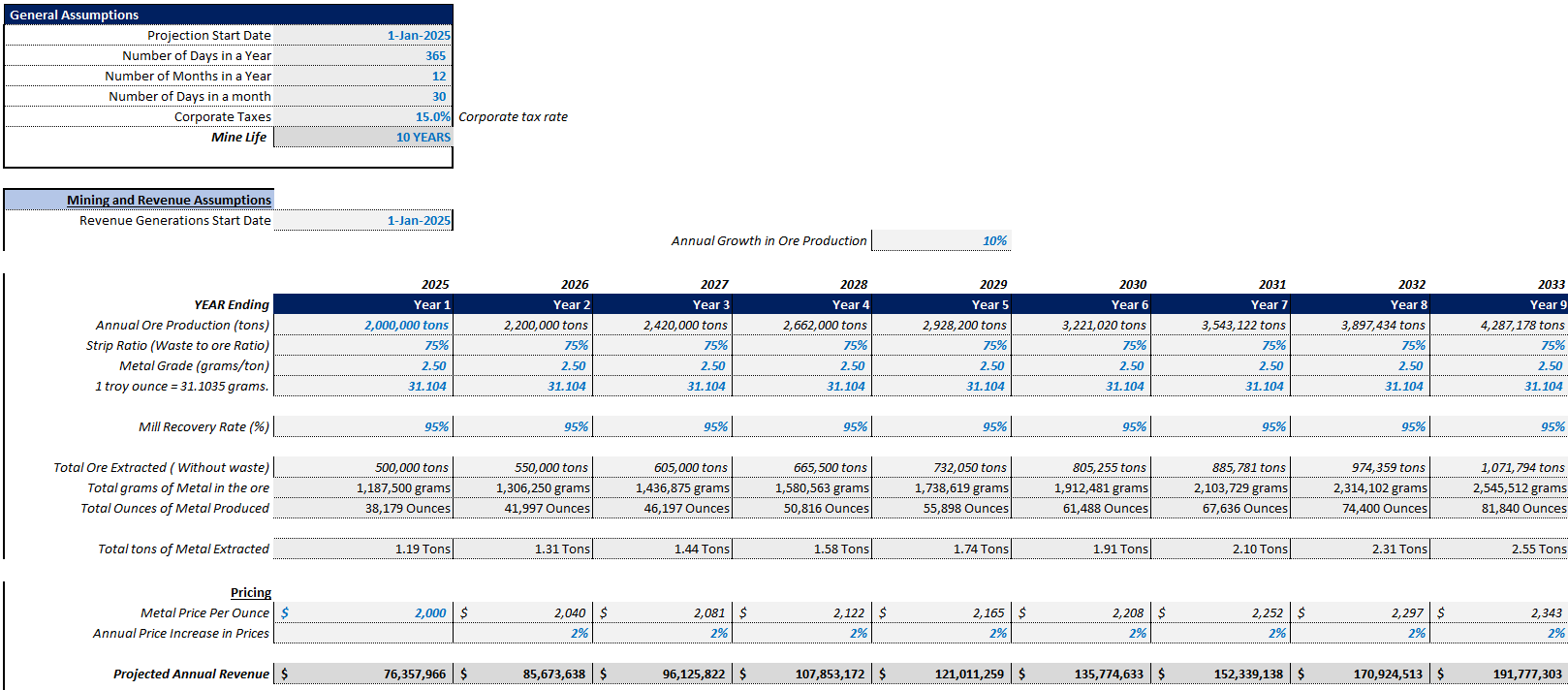Select the Year 5 column header

click(941, 304)
